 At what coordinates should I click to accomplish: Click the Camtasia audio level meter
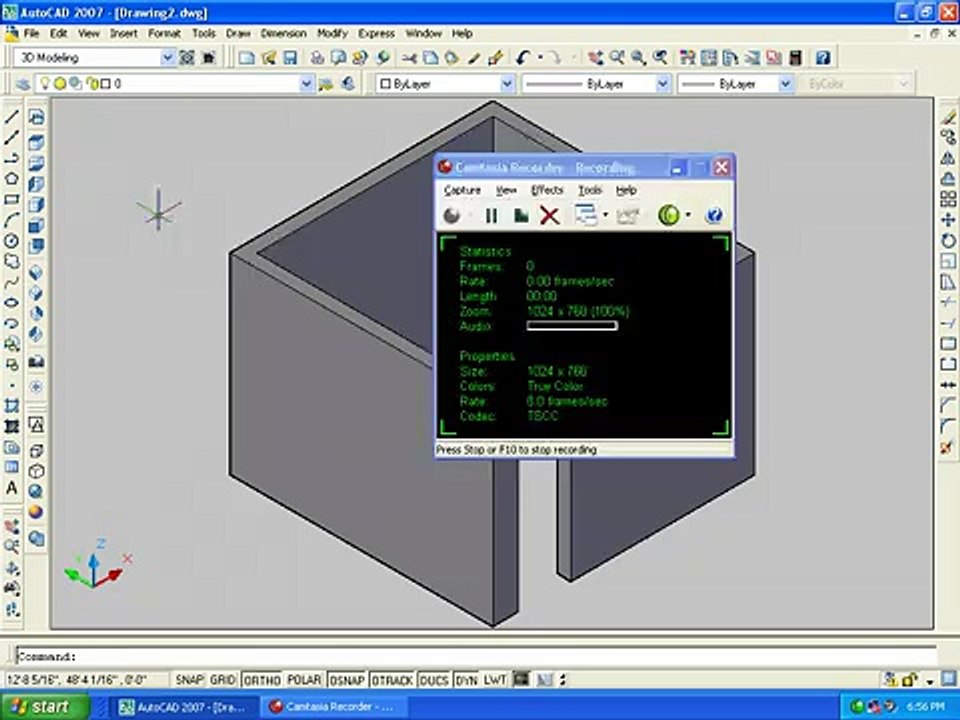point(572,326)
